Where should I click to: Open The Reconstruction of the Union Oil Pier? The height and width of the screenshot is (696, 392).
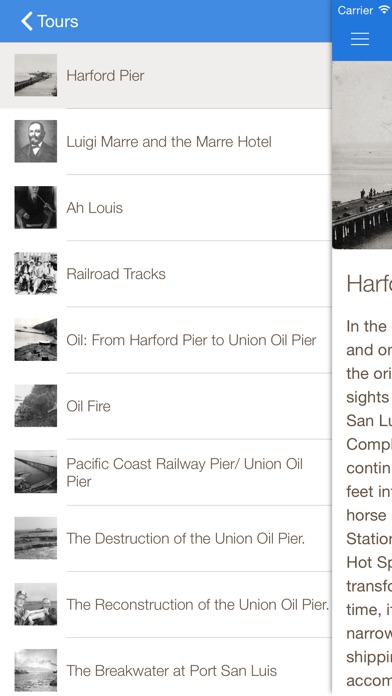click(x=166, y=605)
